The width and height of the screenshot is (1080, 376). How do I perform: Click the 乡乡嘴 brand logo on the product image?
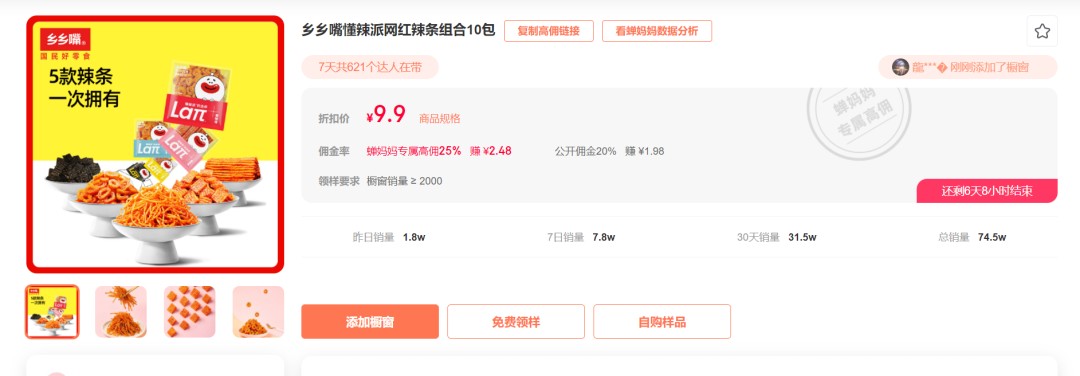tap(65, 39)
